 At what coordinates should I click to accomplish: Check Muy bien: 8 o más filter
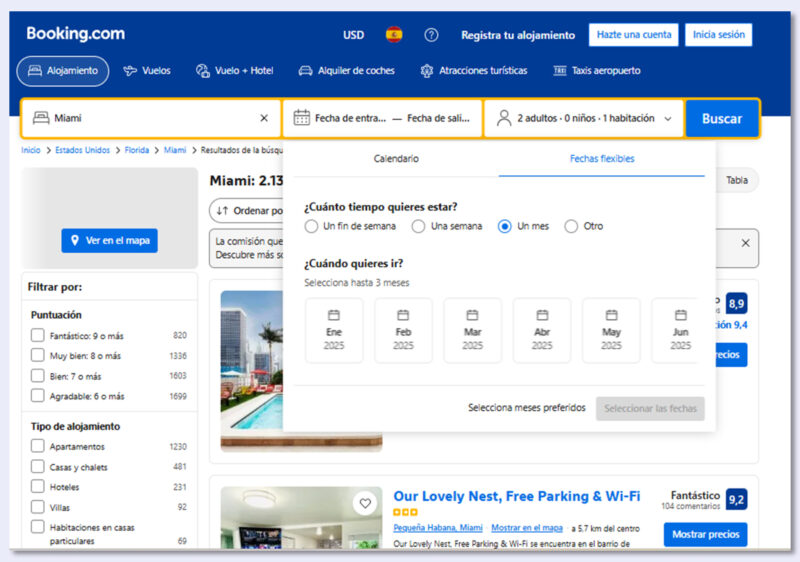[37, 355]
